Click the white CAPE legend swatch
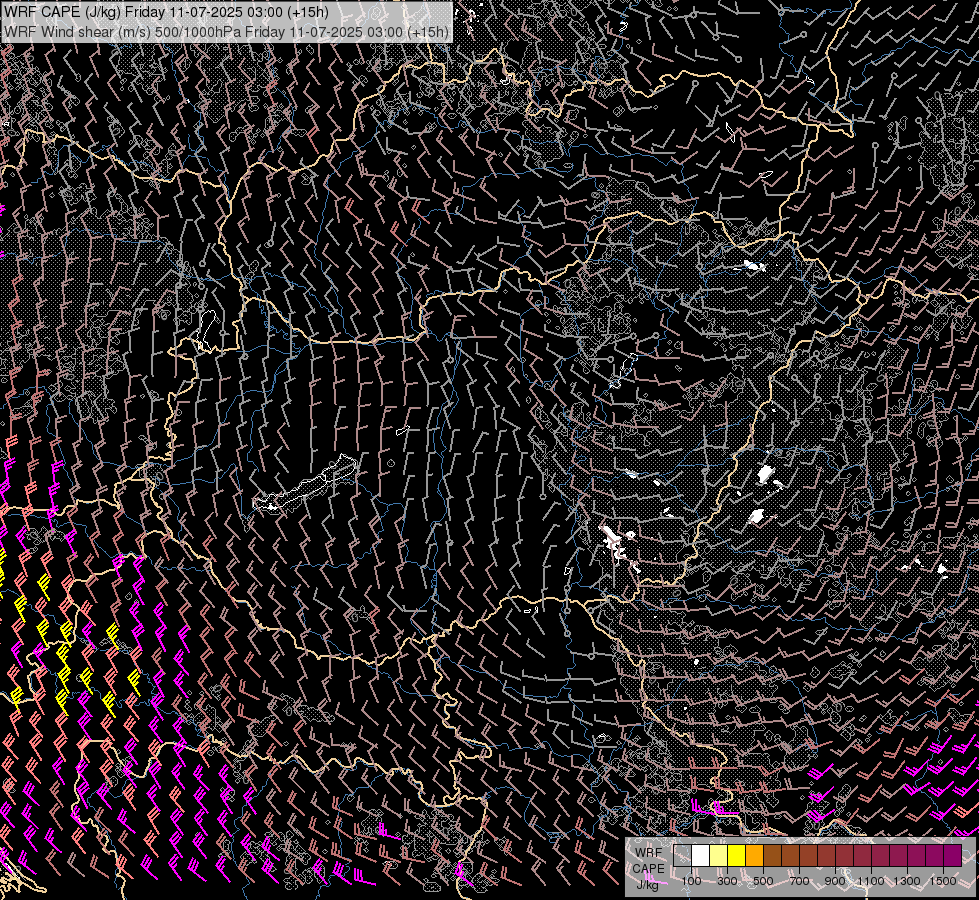Image resolution: width=979 pixels, height=900 pixels. [x=701, y=855]
